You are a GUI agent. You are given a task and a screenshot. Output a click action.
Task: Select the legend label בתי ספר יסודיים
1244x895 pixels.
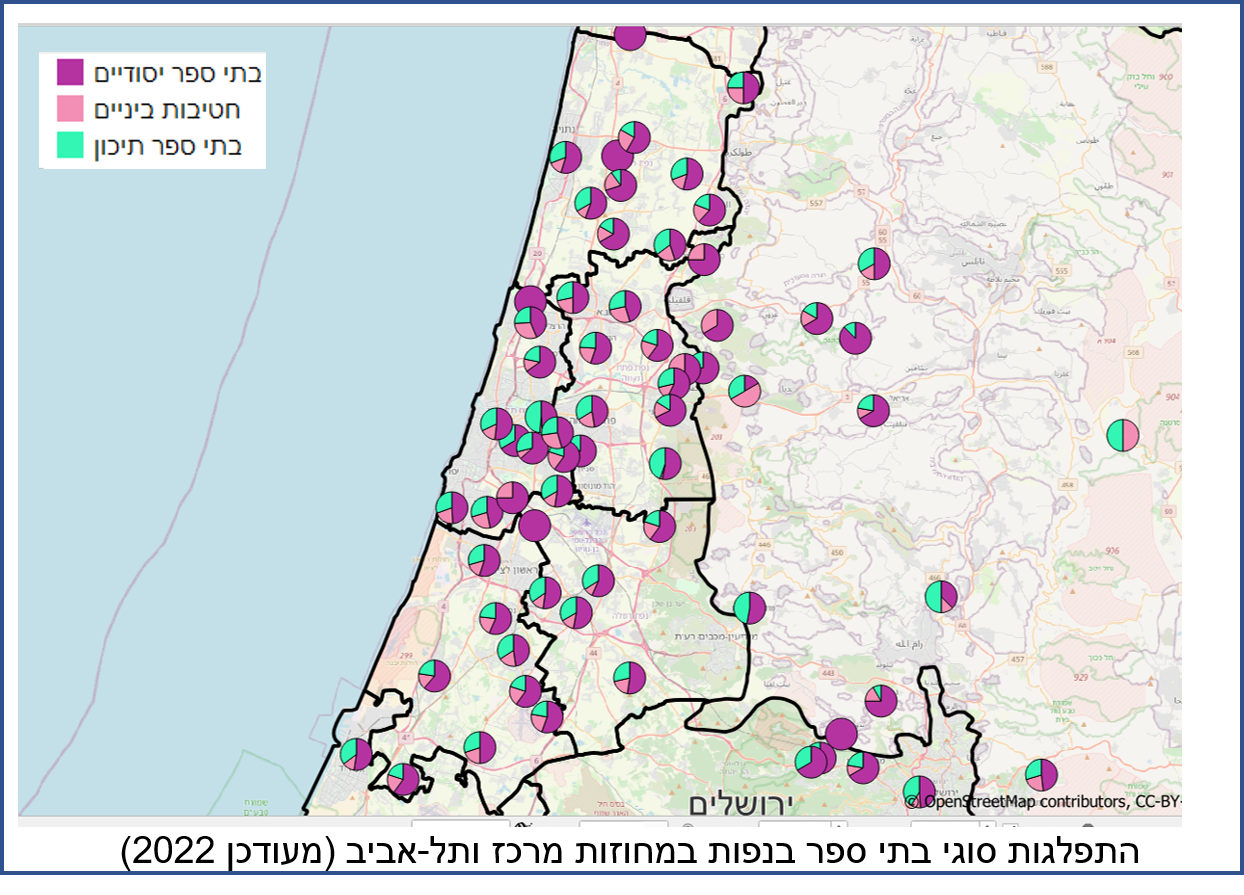pos(178,73)
